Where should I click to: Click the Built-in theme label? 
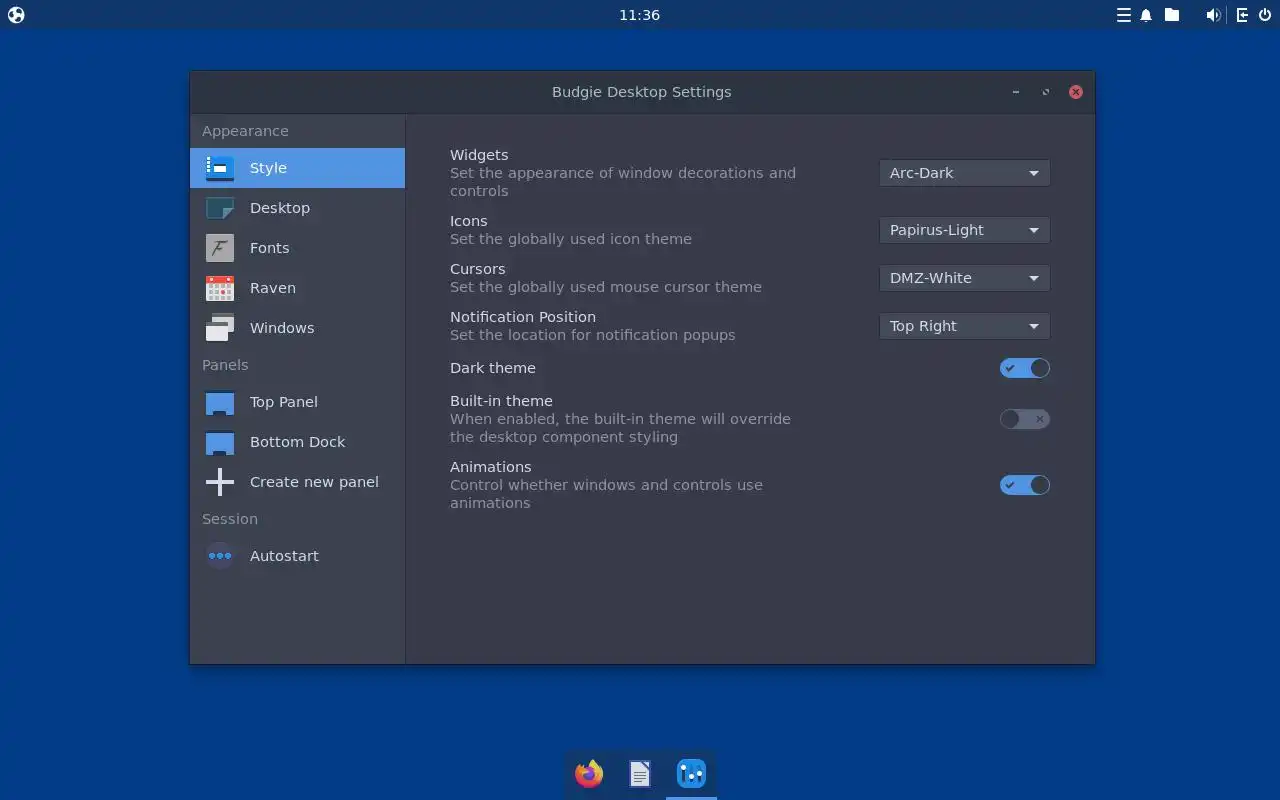tap(501, 401)
